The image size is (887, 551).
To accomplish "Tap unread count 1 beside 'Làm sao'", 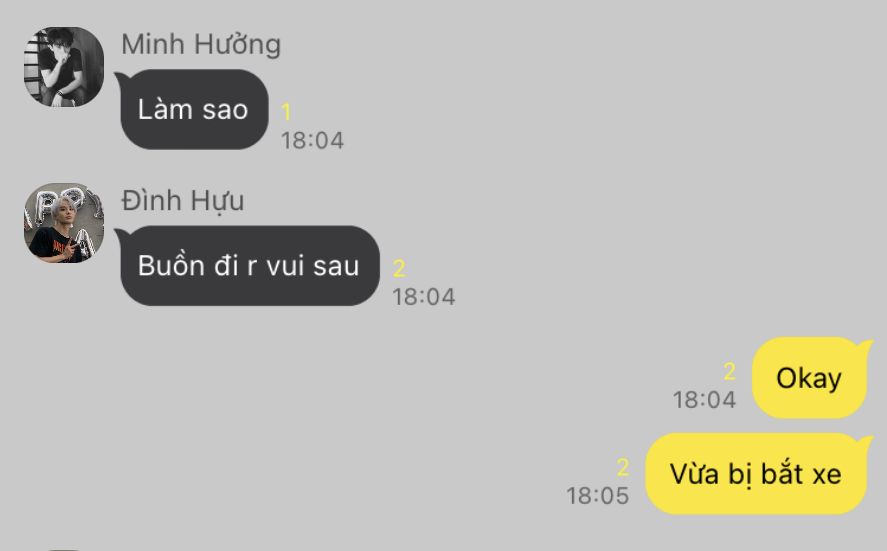I will 286,112.
